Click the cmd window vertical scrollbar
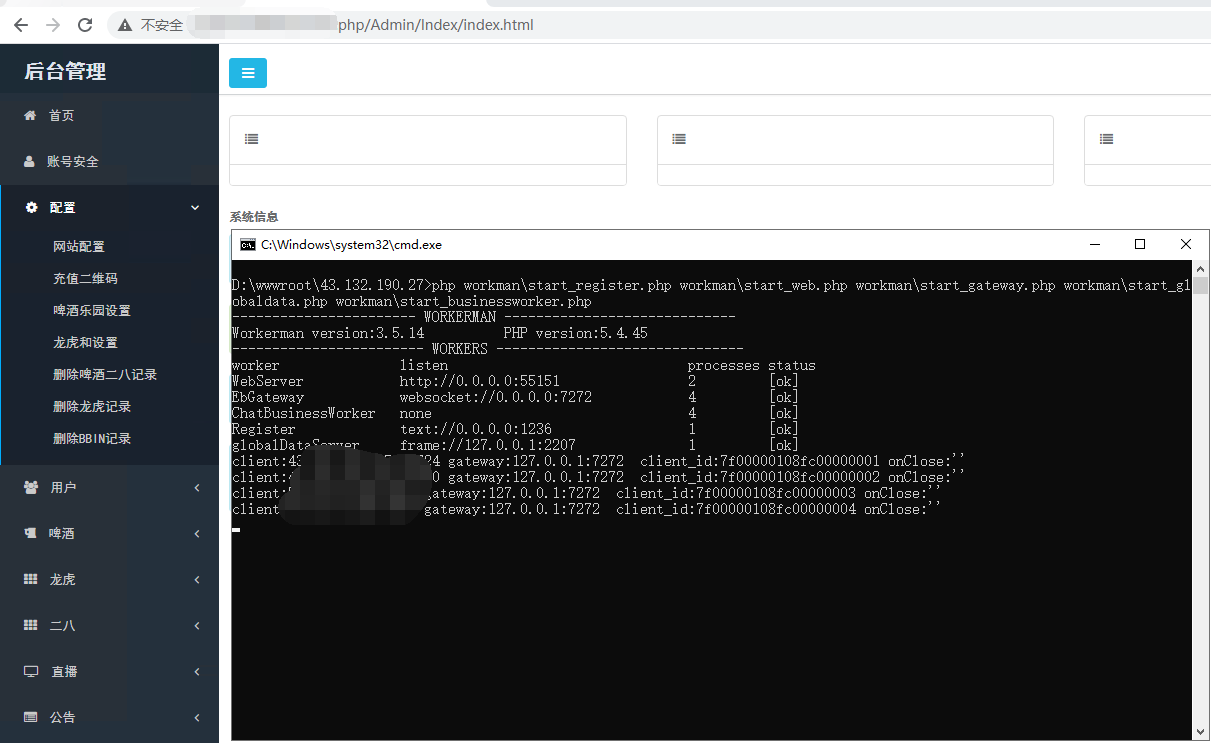Image resolution: width=1211 pixels, height=743 pixels. (1199, 500)
